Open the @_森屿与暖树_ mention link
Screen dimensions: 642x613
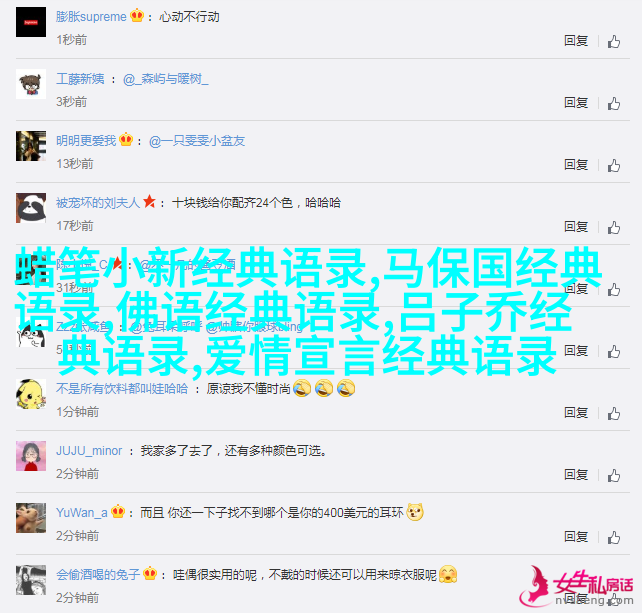point(165,79)
